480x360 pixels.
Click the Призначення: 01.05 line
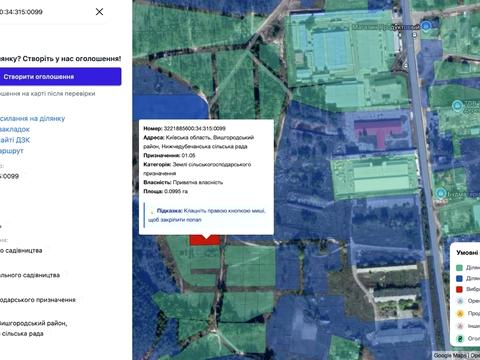(169, 155)
